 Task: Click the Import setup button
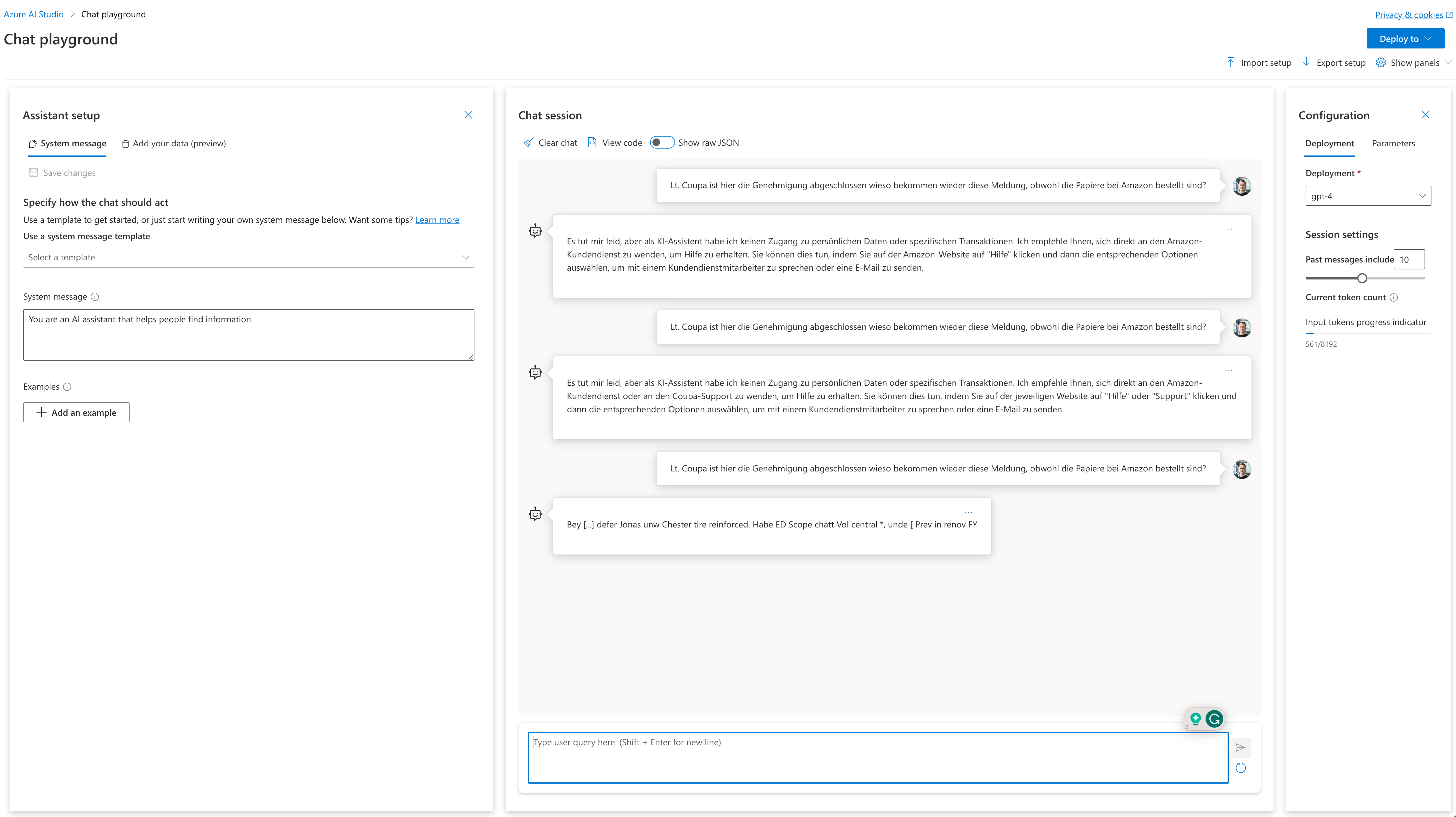pos(1259,62)
